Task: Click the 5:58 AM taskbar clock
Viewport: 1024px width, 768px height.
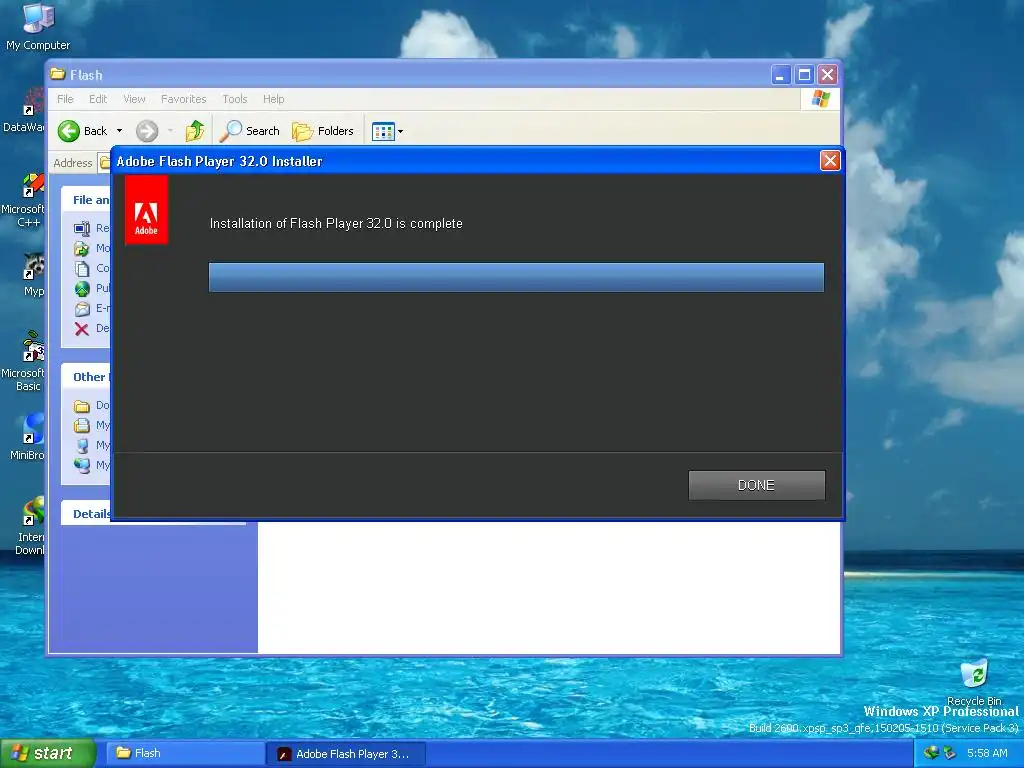Action: pyautogui.click(x=987, y=753)
